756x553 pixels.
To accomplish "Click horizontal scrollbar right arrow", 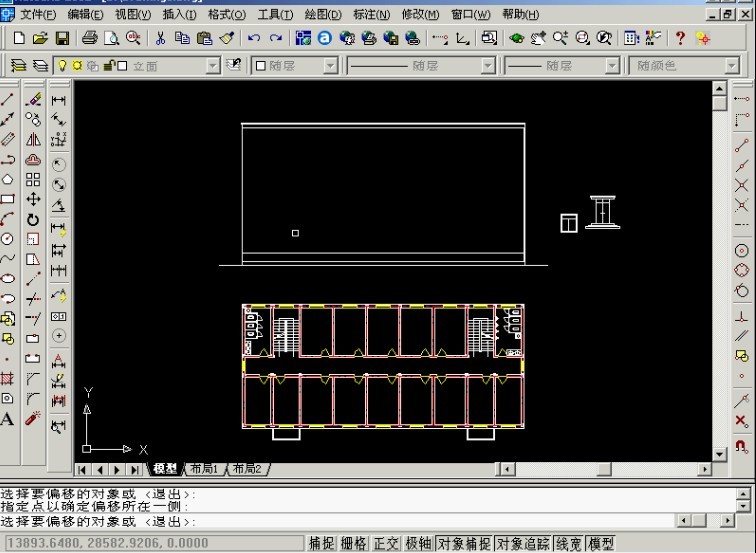I will [x=705, y=469].
